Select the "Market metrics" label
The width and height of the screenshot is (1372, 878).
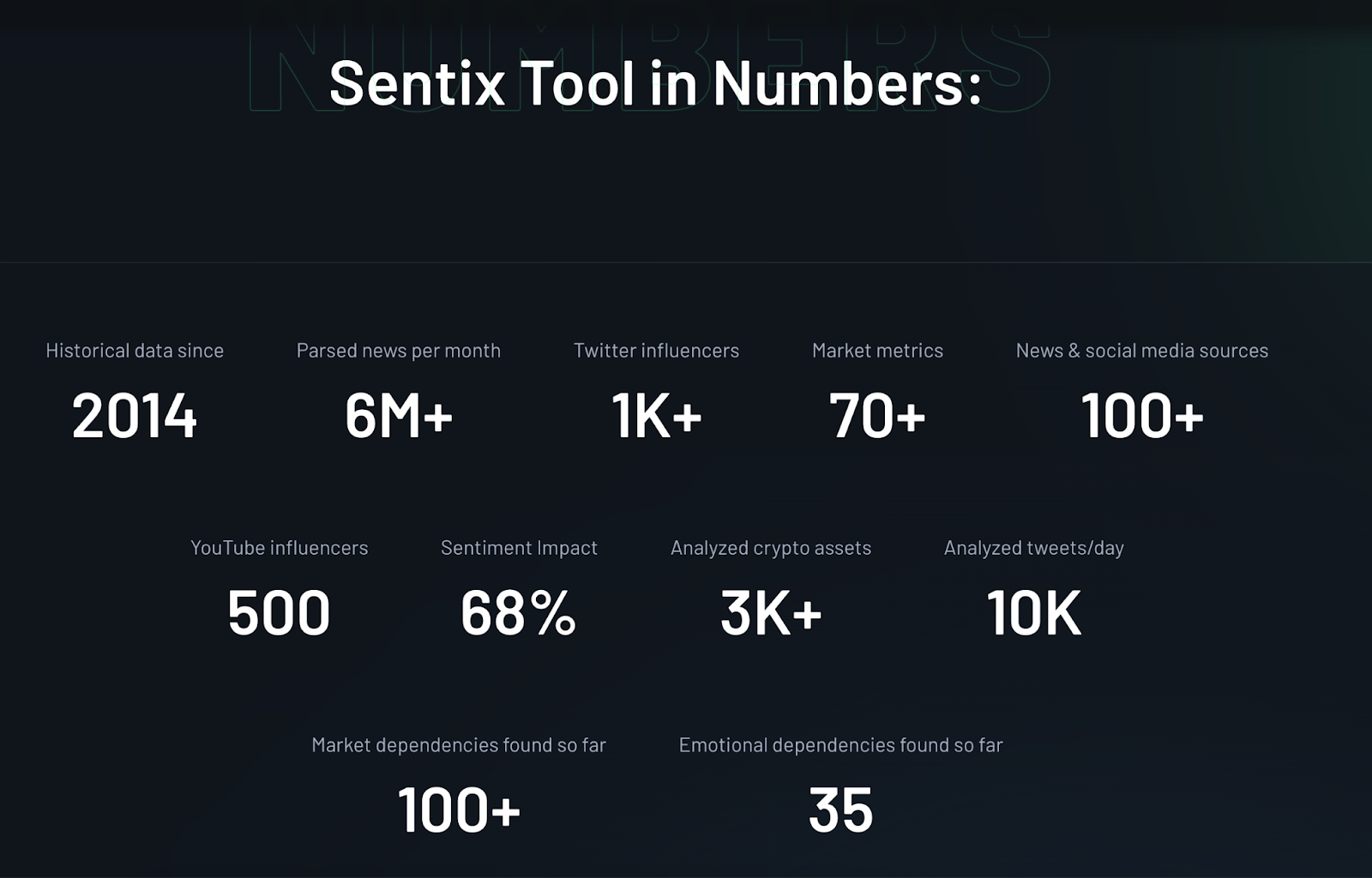(x=877, y=351)
